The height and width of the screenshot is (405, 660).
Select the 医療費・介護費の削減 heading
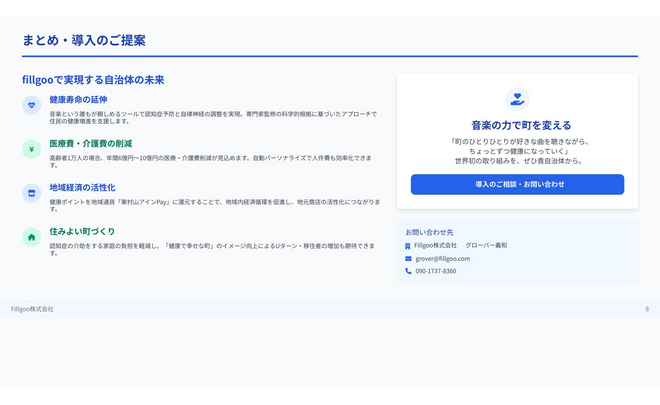pyautogui.click(x=90, y=144)
